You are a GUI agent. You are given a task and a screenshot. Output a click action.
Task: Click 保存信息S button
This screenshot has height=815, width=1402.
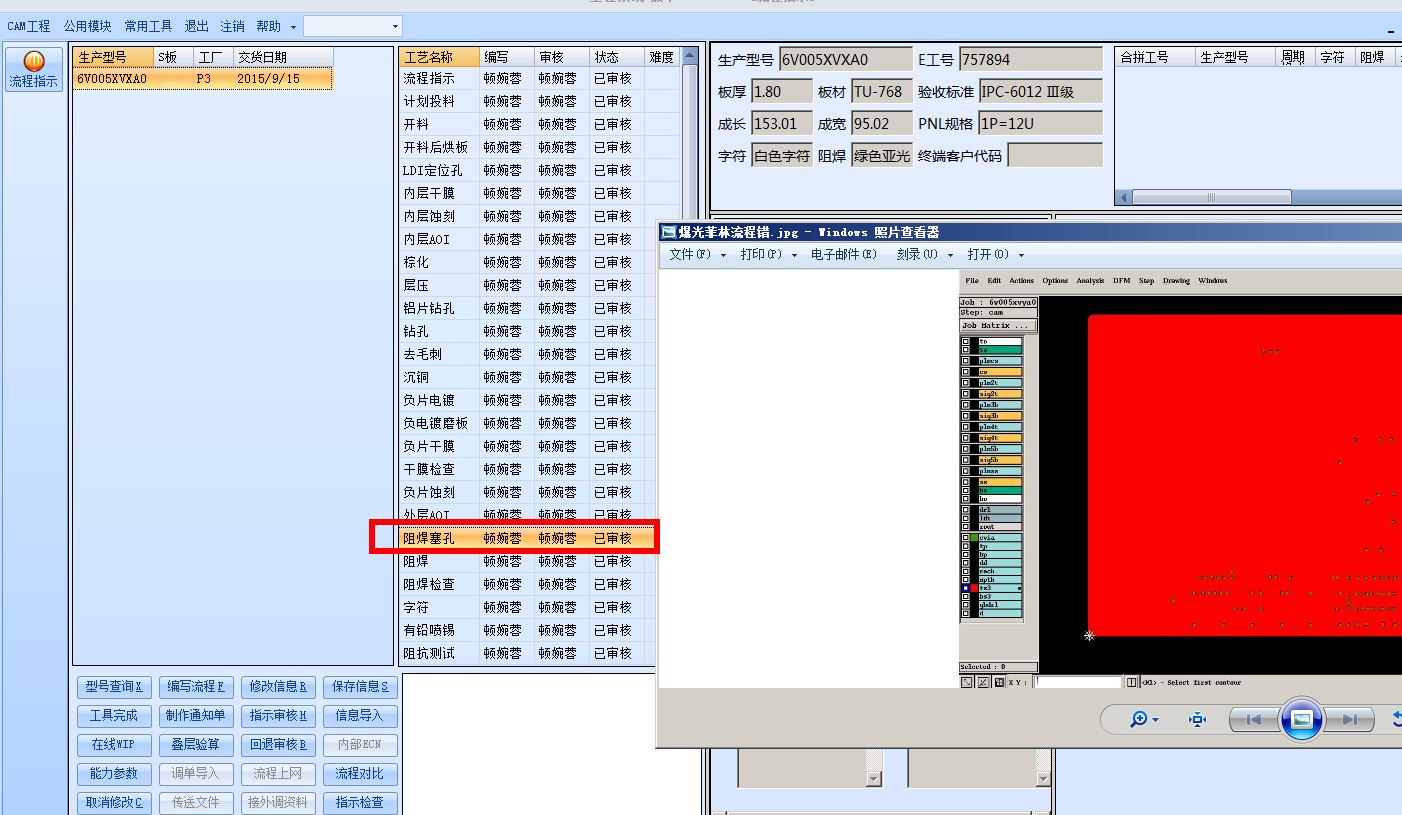(360, 686)
